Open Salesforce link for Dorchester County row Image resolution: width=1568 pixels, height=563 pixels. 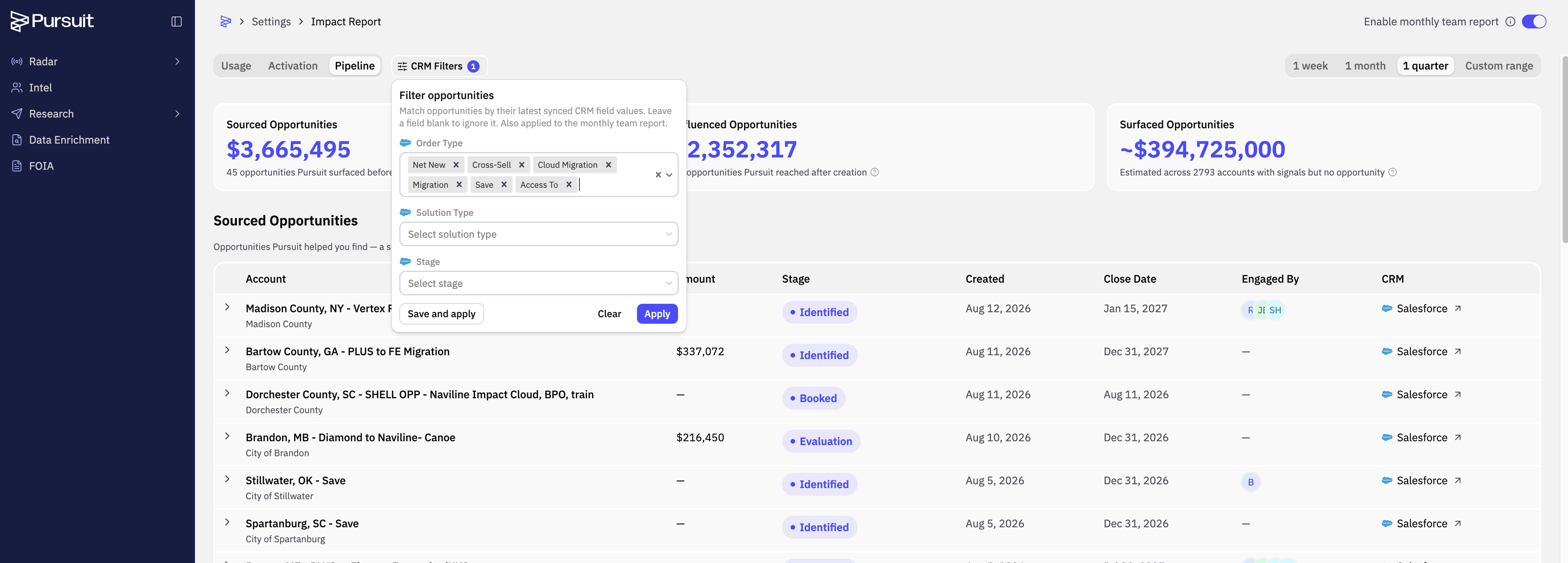coord(1421,394)
